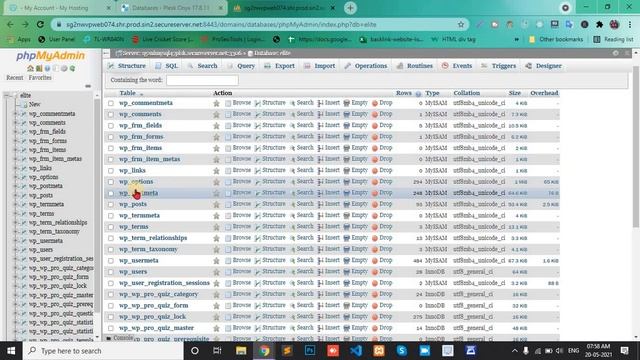Screen dimensions: 640x360
Task: Go to the Import tab
Action: tap(320, 66)
